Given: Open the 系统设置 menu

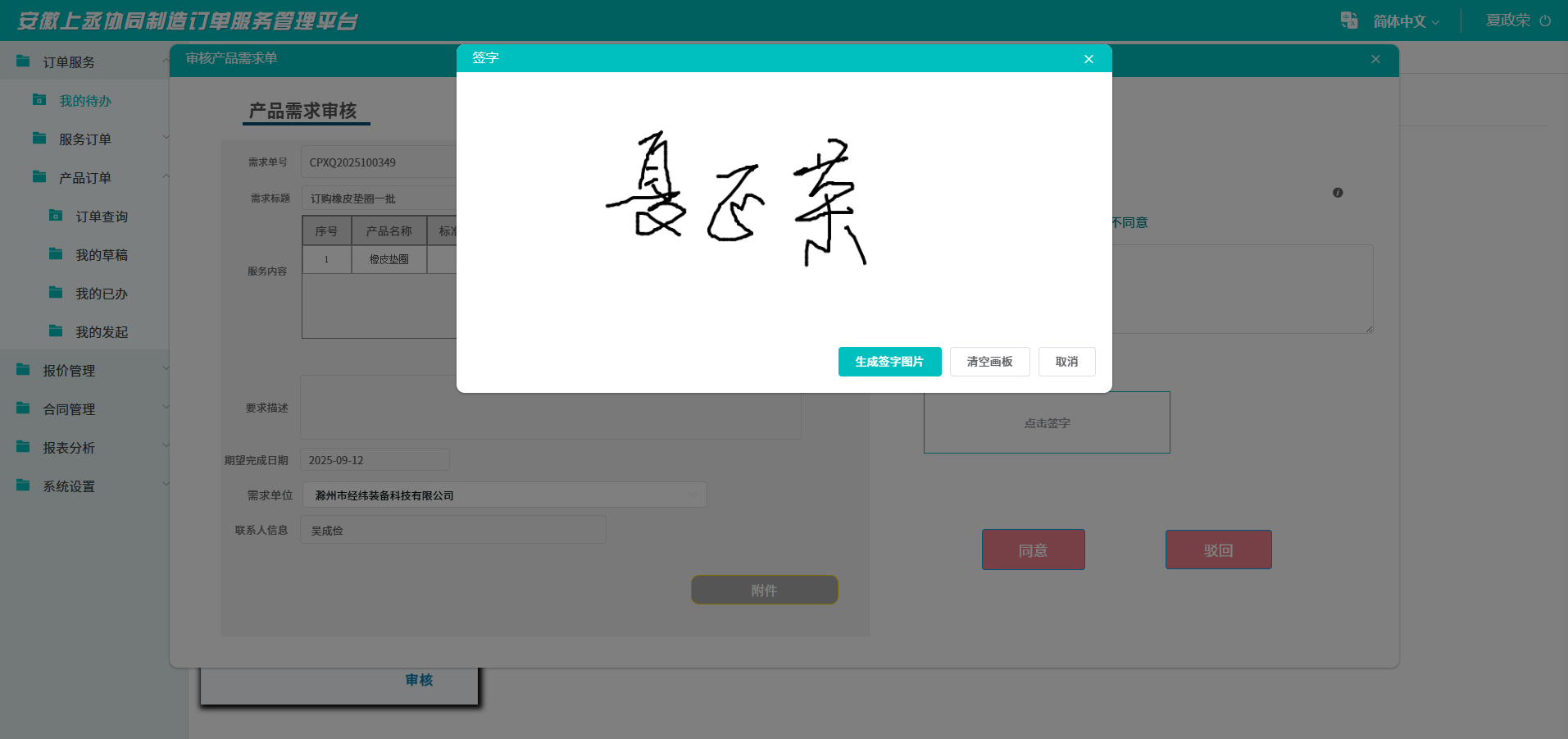Looking at the screenshot, I should [x=70, y=486].
